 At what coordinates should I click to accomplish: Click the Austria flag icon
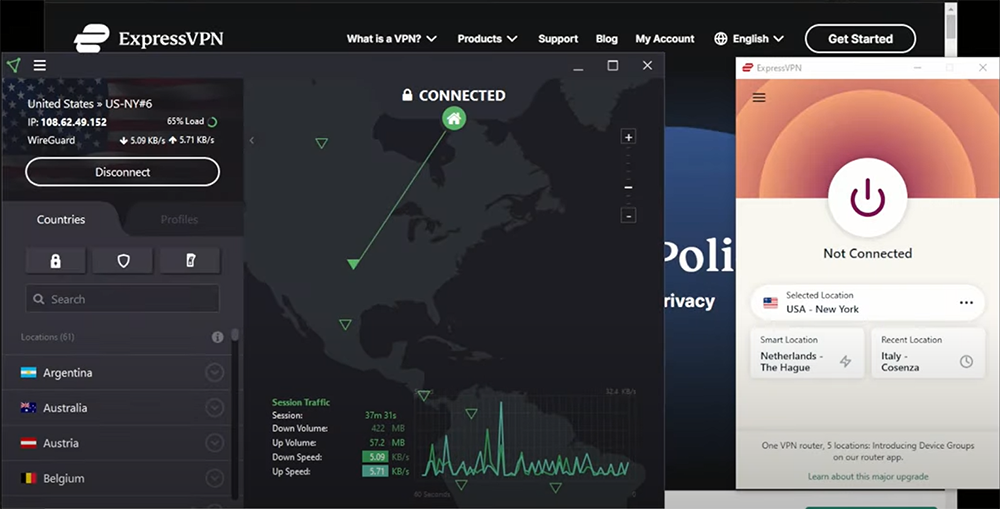coord(28,443)
